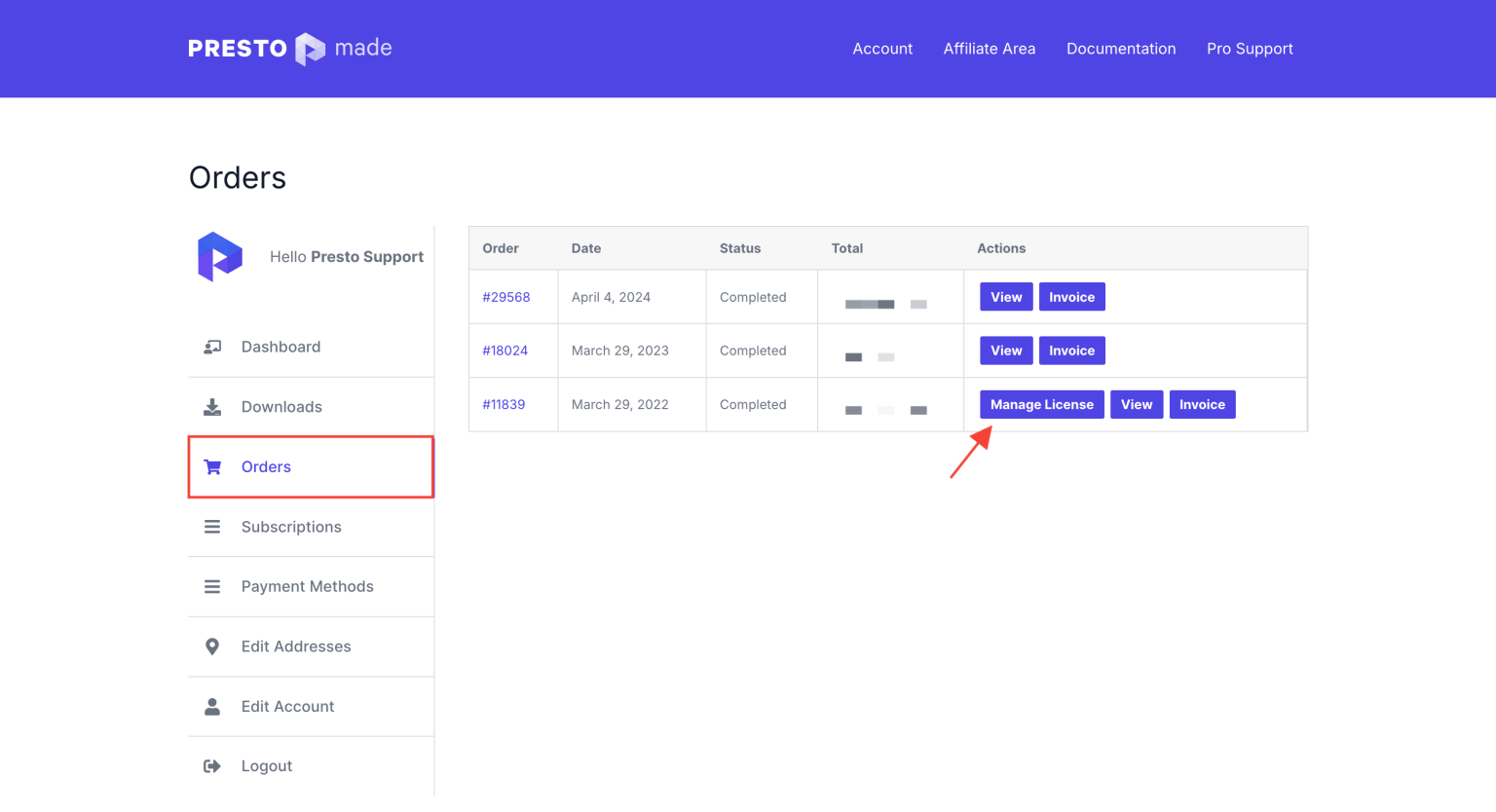The height and width of the screenshot is (812, 1496).
Task: Click the Logout arrow icon
Action: pyautogui.click(x=212, y=766)
